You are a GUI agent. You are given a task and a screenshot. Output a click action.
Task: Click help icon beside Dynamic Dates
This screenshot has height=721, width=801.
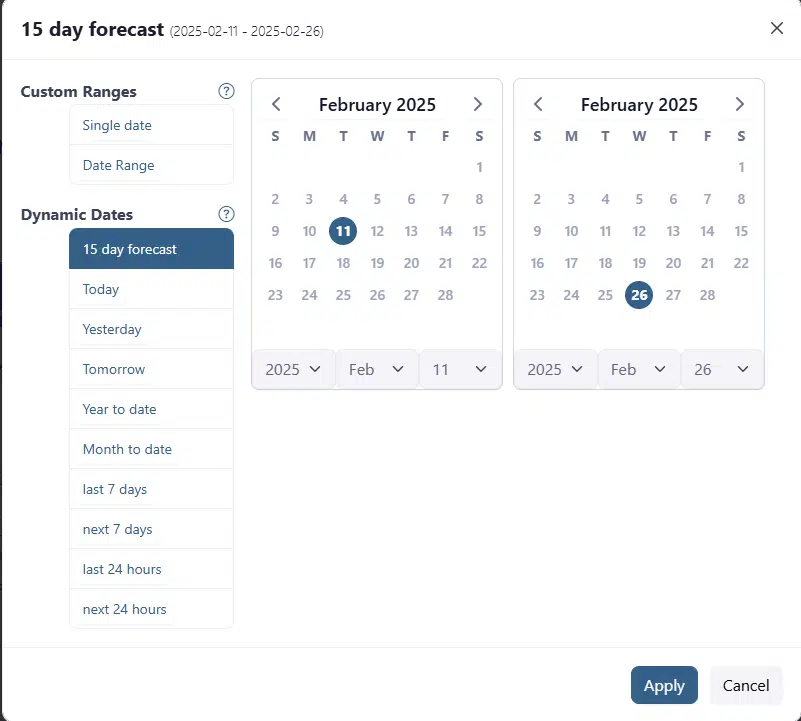coord(226,214)
